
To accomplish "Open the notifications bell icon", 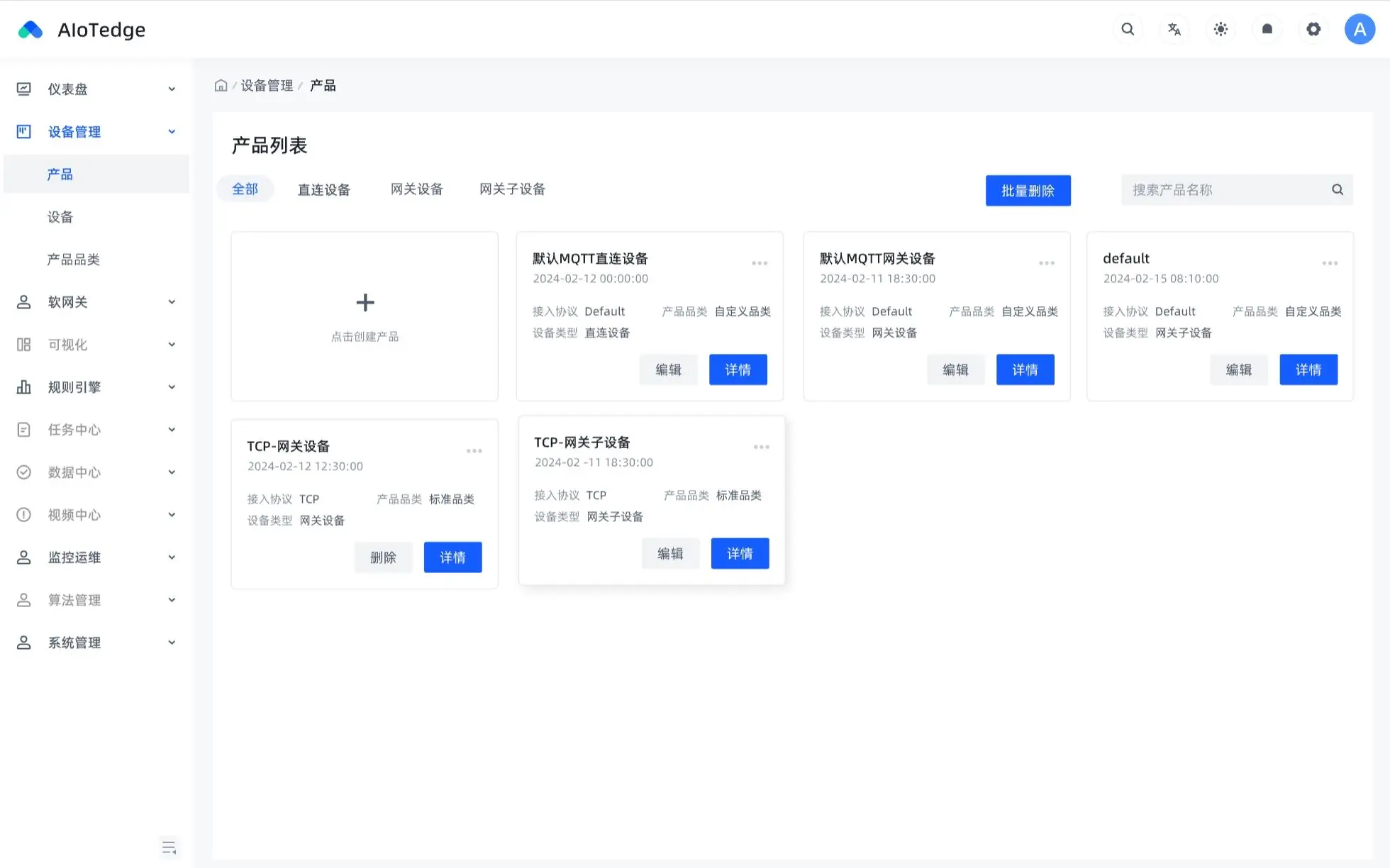I will point(1267,29).
